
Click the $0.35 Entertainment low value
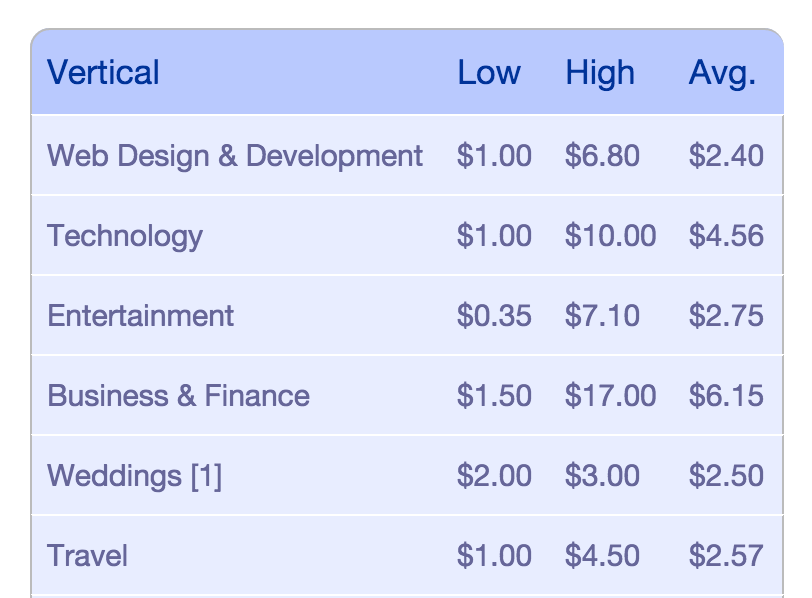click(x=494, y=315)
